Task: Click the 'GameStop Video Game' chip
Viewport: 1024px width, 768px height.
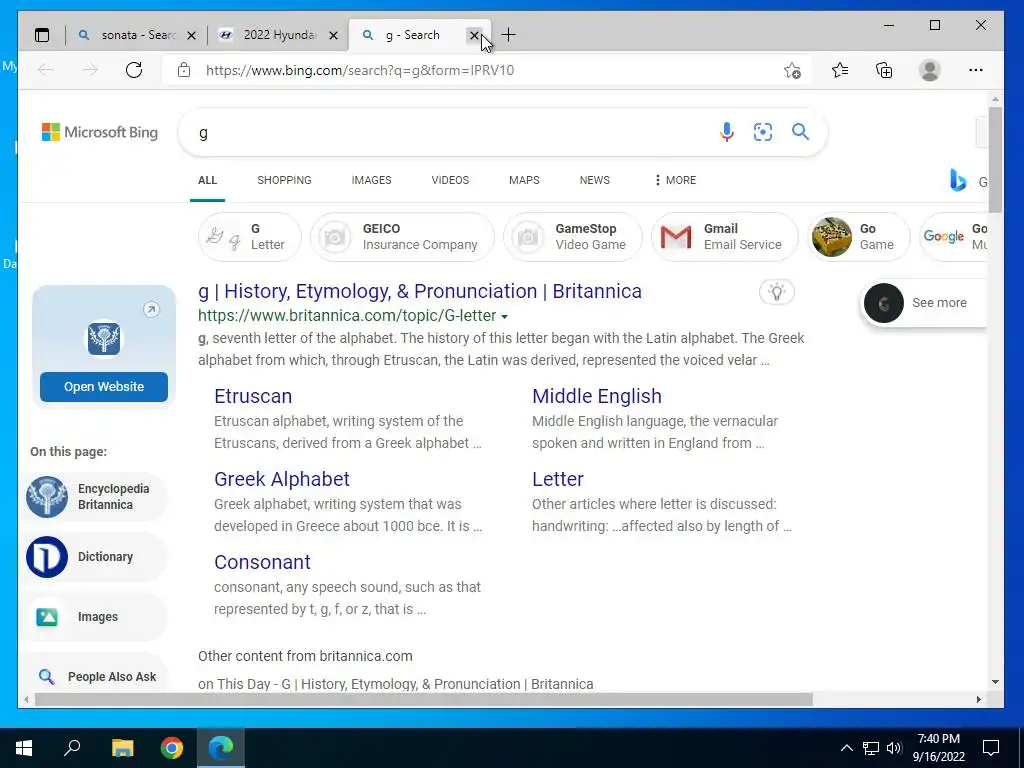Action: pyautogui.click(x=573, y=237)
